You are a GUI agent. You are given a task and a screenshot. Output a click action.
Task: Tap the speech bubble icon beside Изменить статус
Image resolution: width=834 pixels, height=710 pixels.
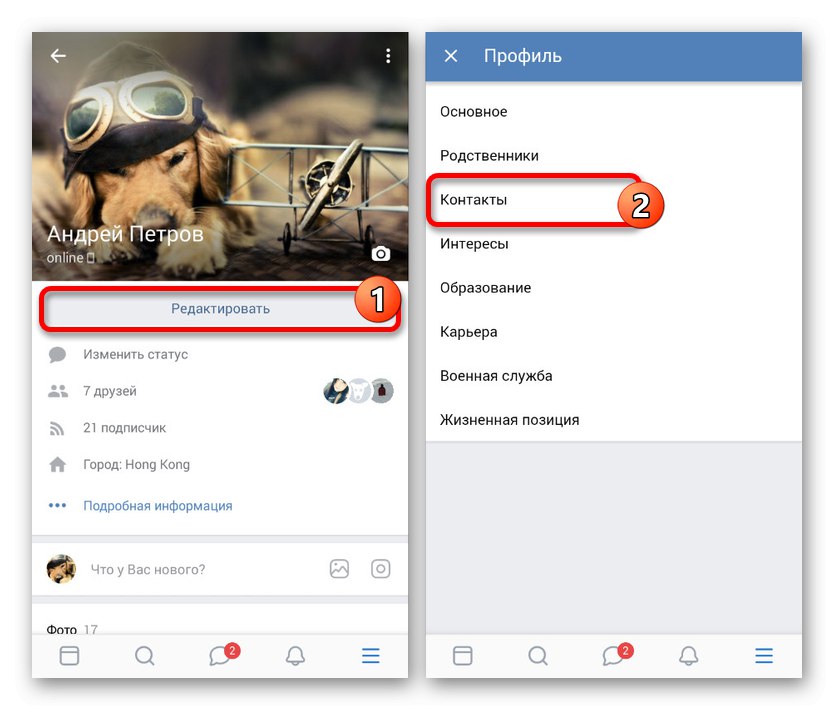click(57, 355)
